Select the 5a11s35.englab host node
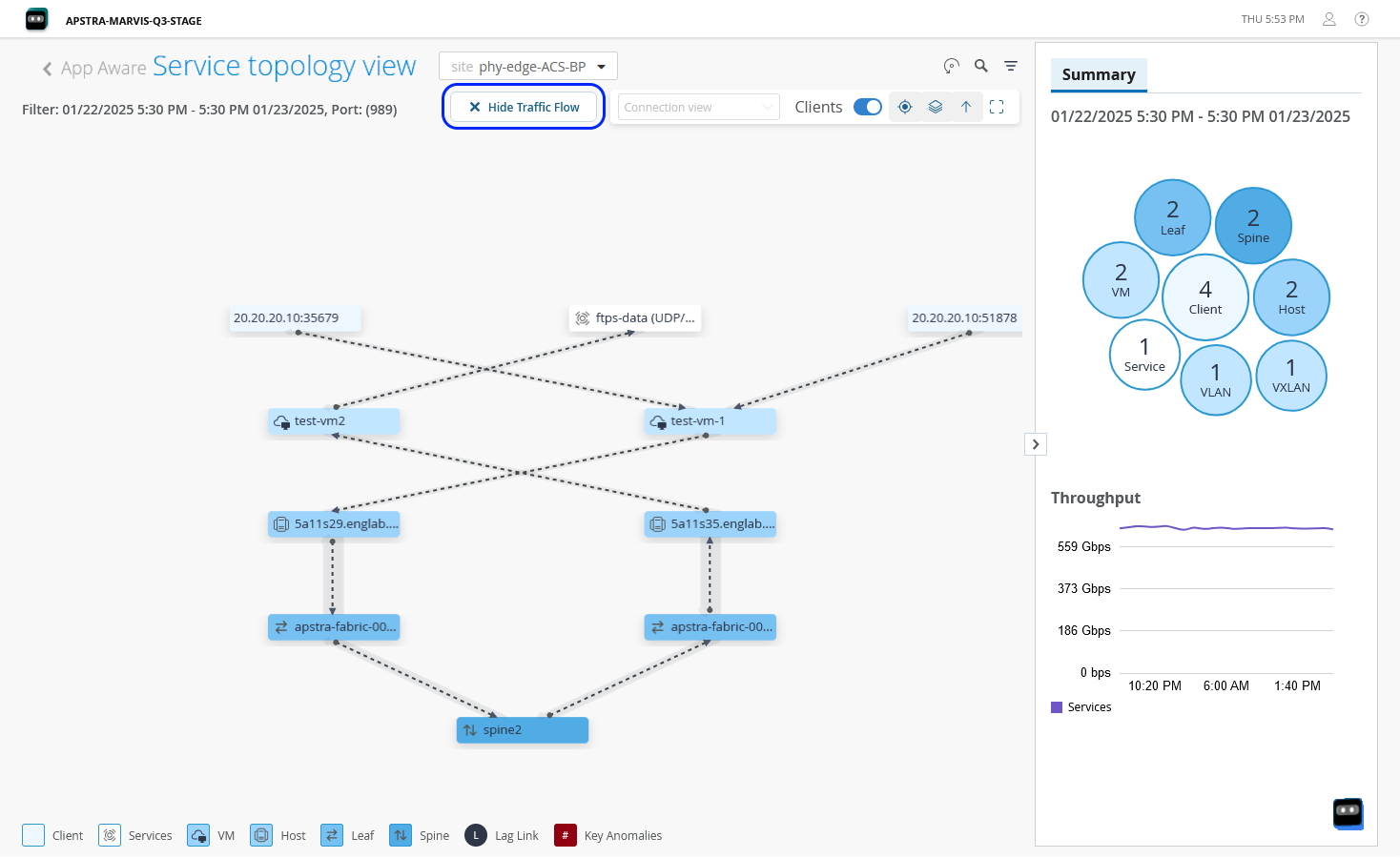Image resolution: width=1400 pixels, height=858 pixels. point(710,524)
